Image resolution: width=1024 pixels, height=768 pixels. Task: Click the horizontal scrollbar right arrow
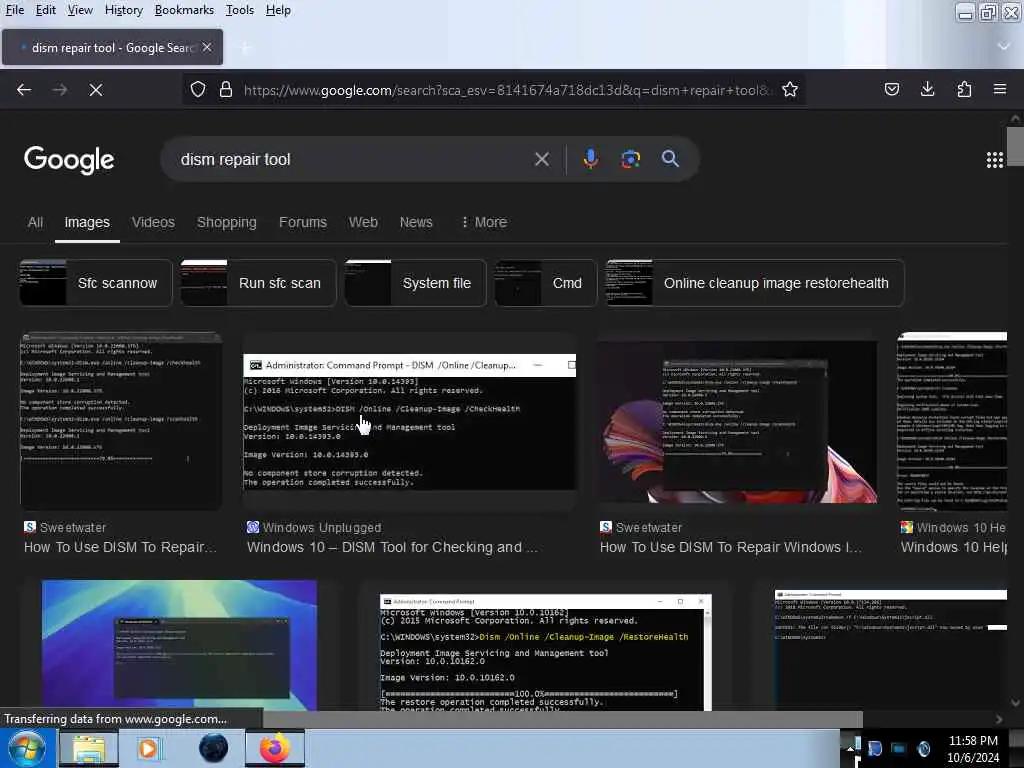click(x=999, y=719)
